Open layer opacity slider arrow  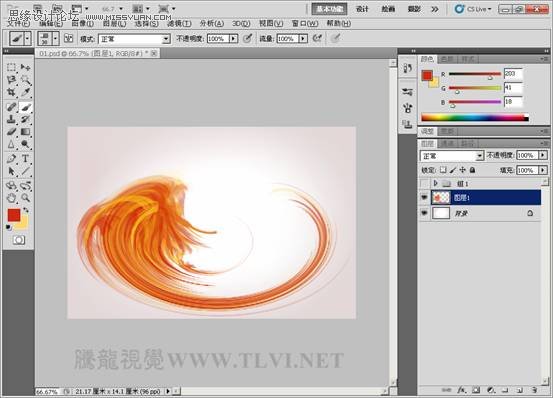pyautogui.click(x=543, y=155)
